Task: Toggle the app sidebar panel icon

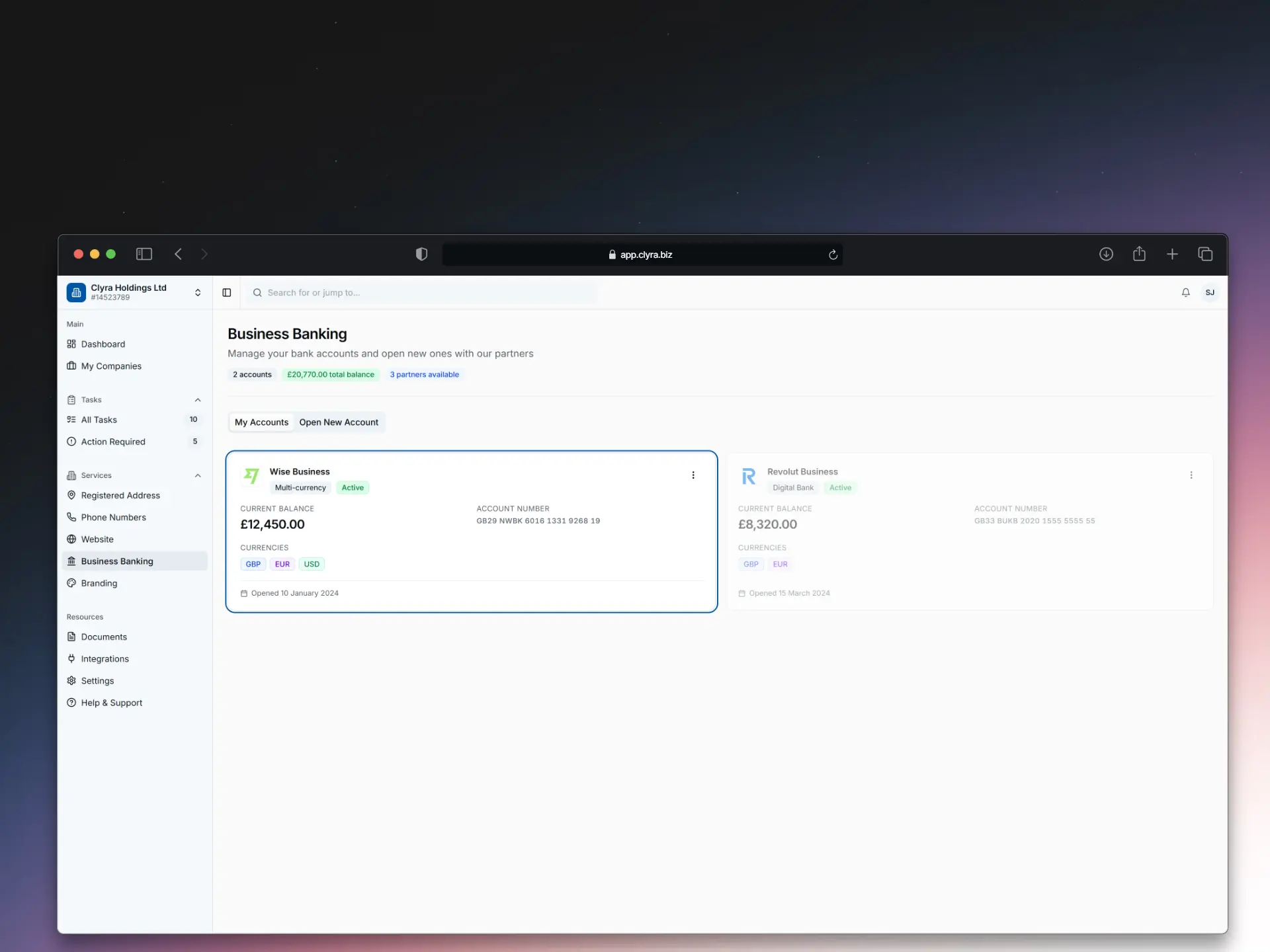Action: point(227,292)
